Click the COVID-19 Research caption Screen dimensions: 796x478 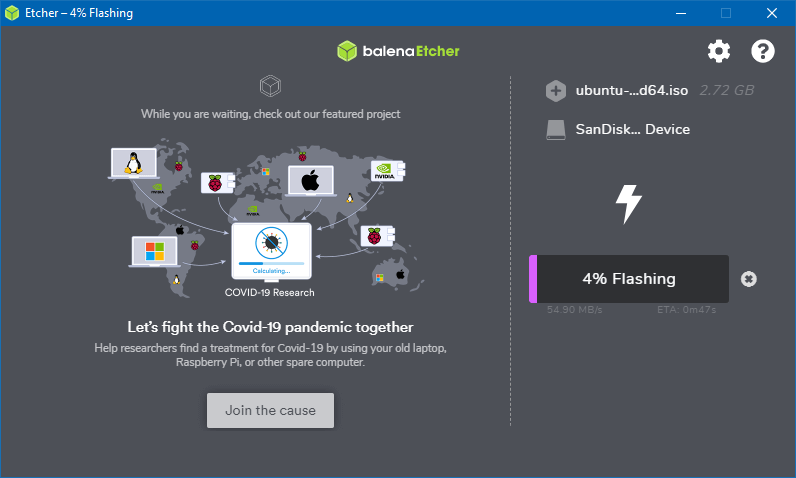pos(270,293)
